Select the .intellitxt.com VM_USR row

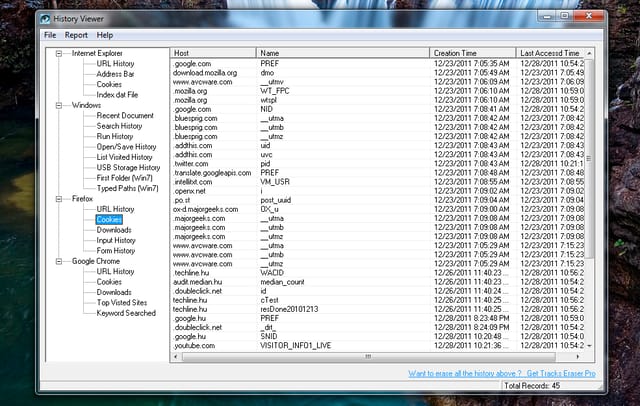(378, 182)
